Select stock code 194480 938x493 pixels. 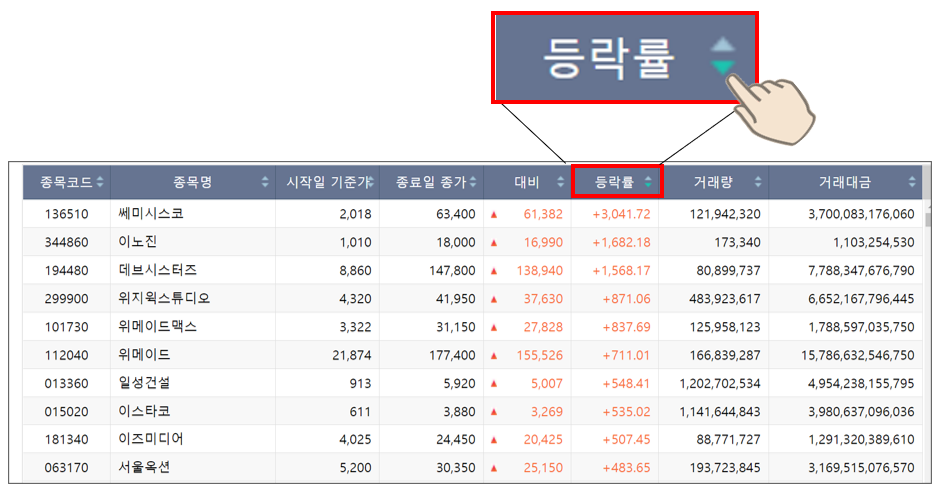(x=66, y=270)
